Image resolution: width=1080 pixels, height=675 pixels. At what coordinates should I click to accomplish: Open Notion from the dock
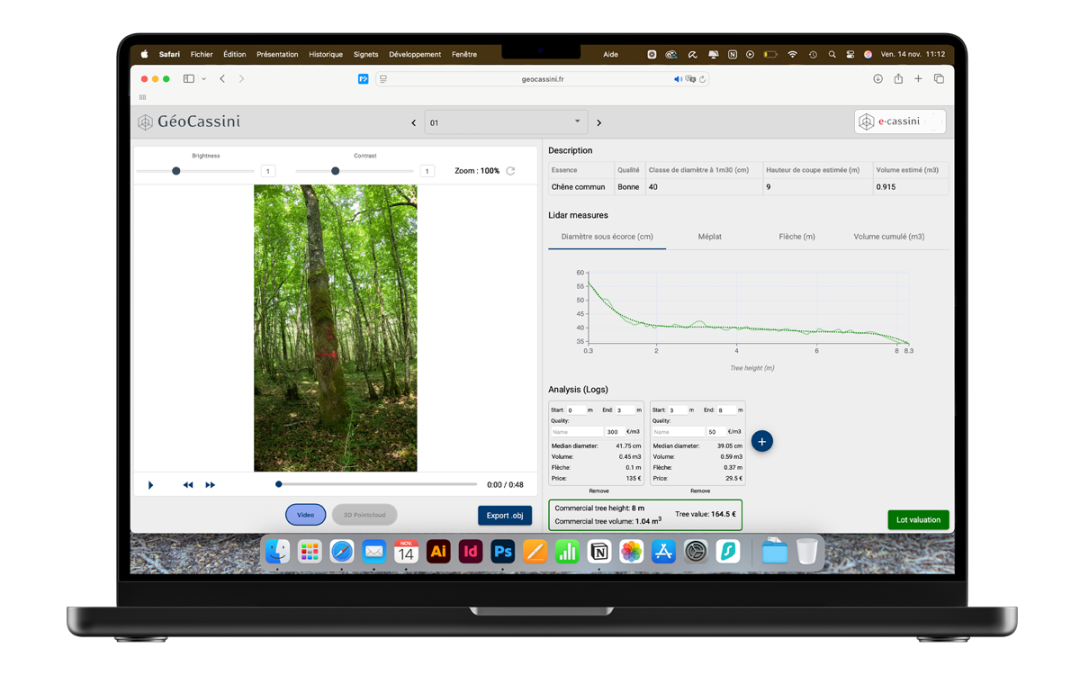(599, 551)
